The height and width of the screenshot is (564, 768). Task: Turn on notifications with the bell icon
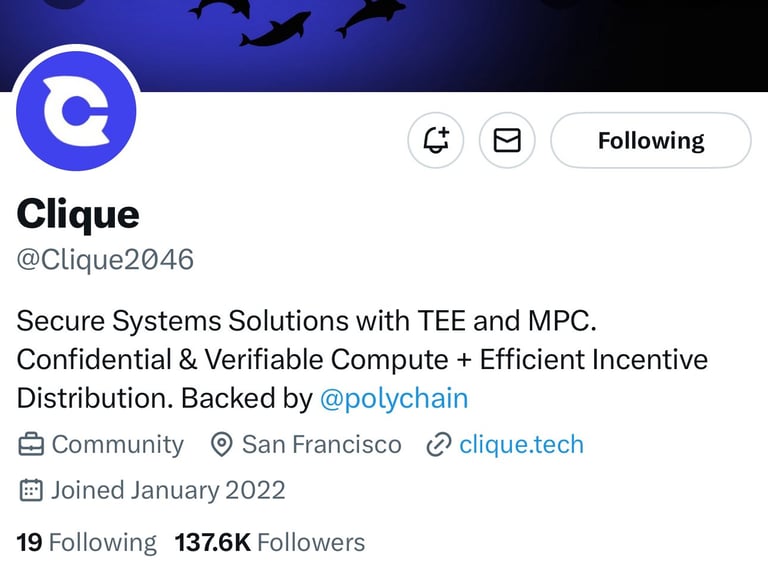point(435,141)
